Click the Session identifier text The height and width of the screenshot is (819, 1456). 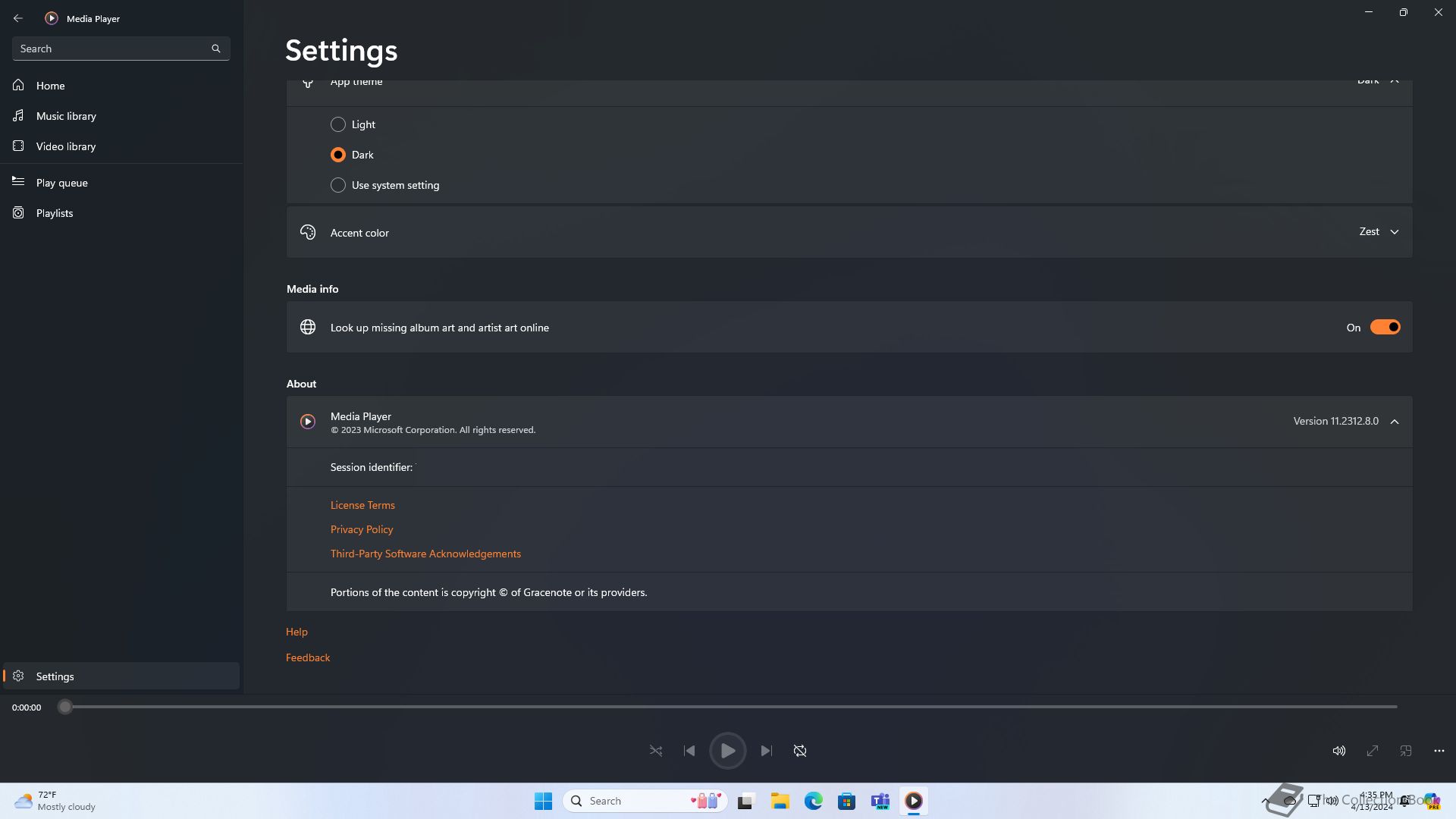(372, 467)
